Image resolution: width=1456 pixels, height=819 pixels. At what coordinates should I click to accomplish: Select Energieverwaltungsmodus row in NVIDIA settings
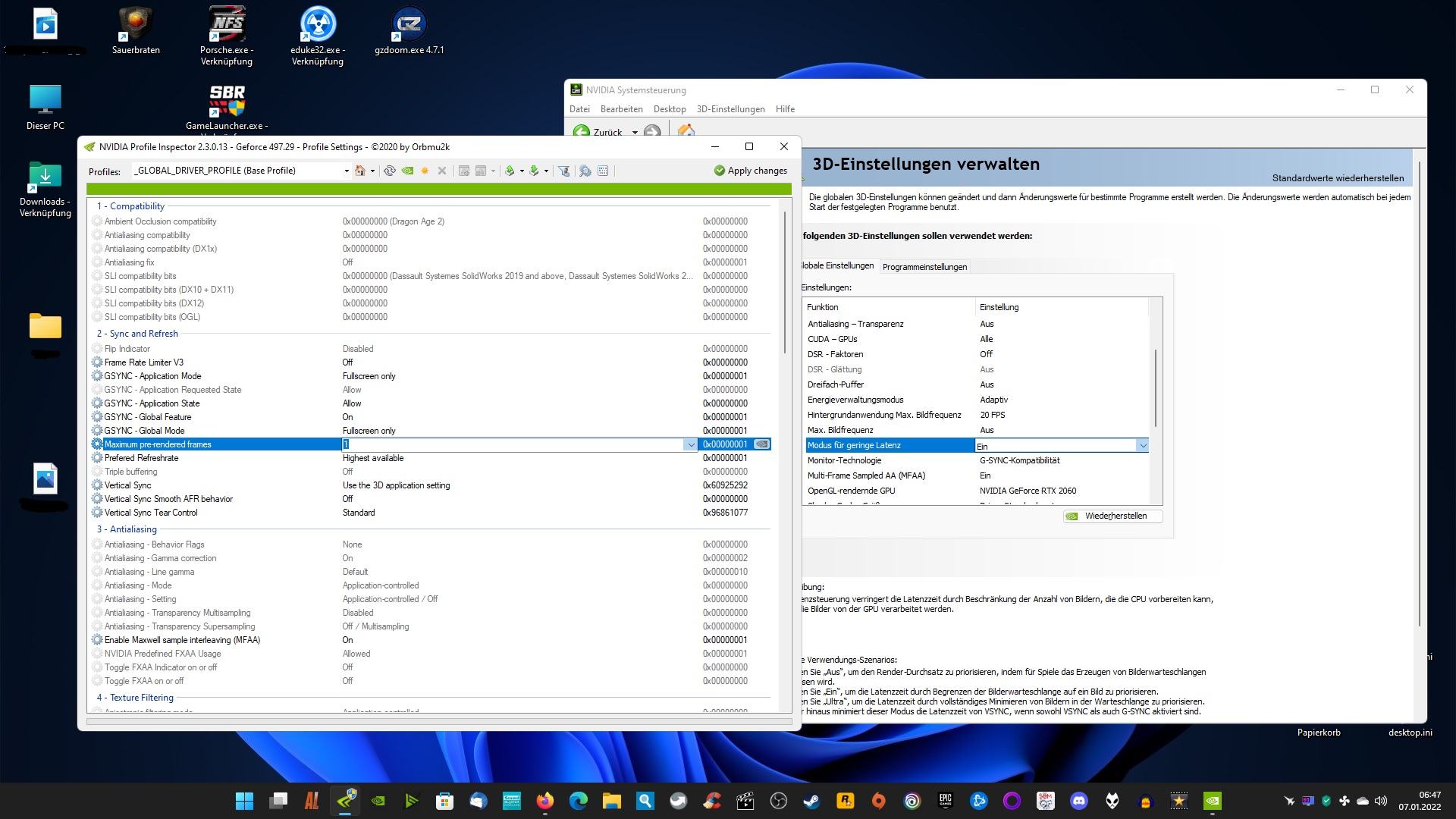[977, 400]
